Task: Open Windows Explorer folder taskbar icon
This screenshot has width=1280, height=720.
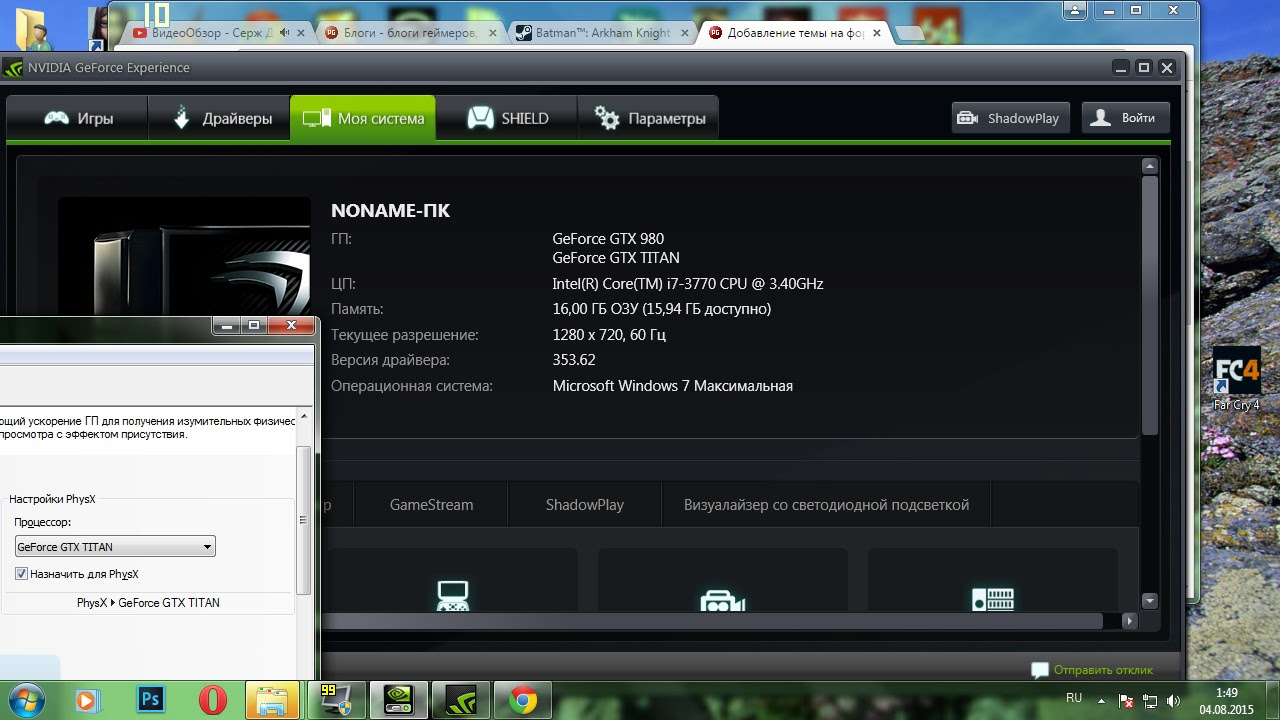Action: click(x=272, y=701)
